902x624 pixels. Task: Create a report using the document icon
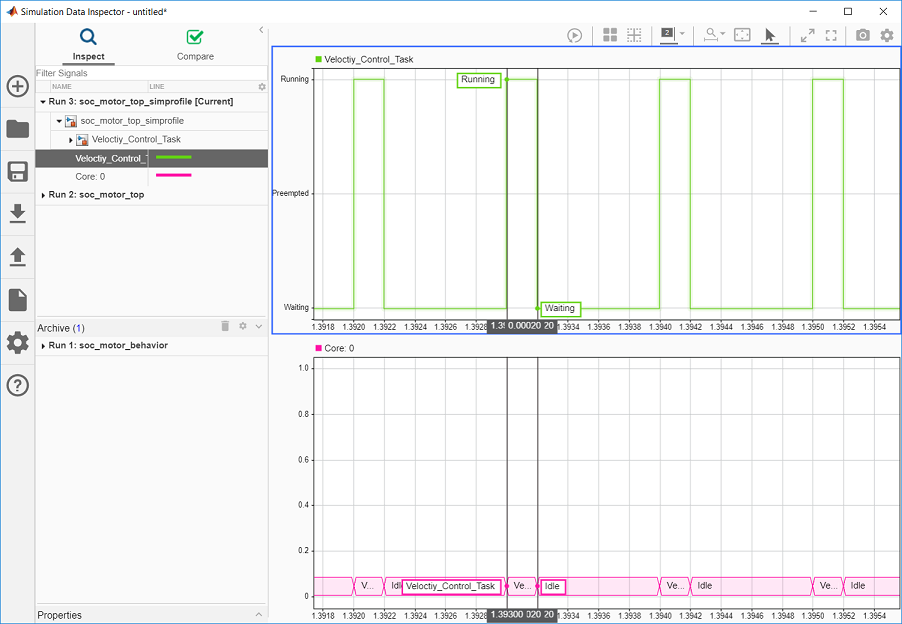(x=17, y=300)
